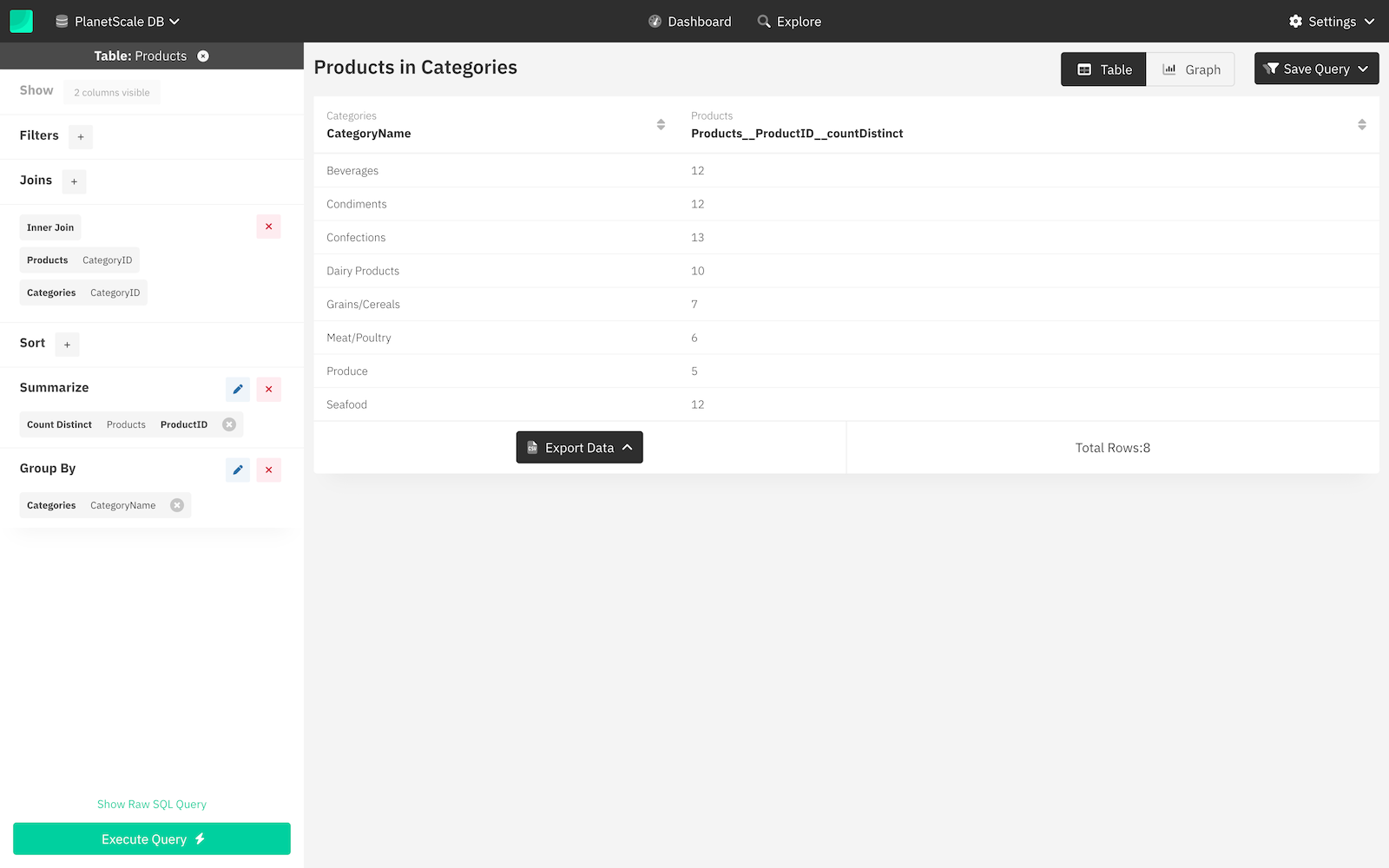The width and height of the screenshot is (1389, 868).
Task: Add a Sort rule with plus button
Action: (x=67, y=345)
